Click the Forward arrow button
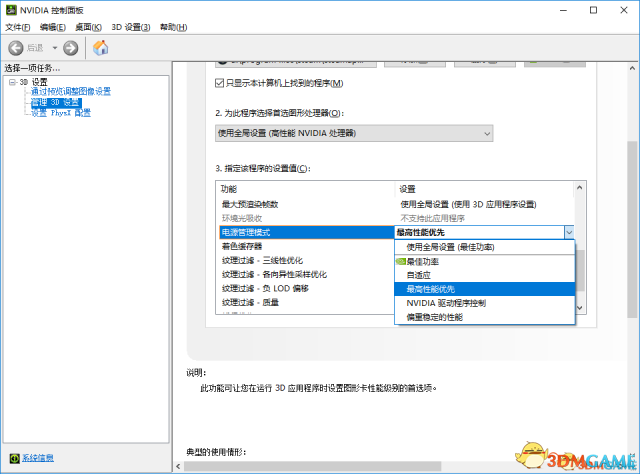 pos(70,47)
